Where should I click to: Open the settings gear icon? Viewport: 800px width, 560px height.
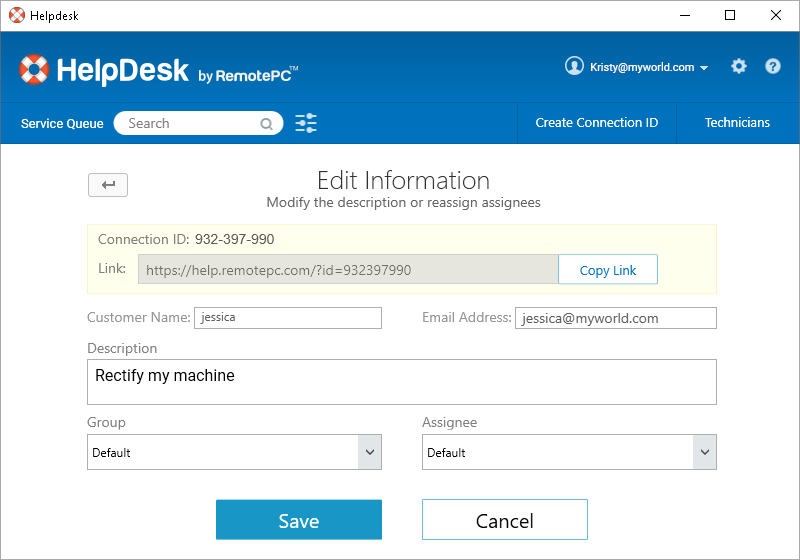click(x=739, y=67)
